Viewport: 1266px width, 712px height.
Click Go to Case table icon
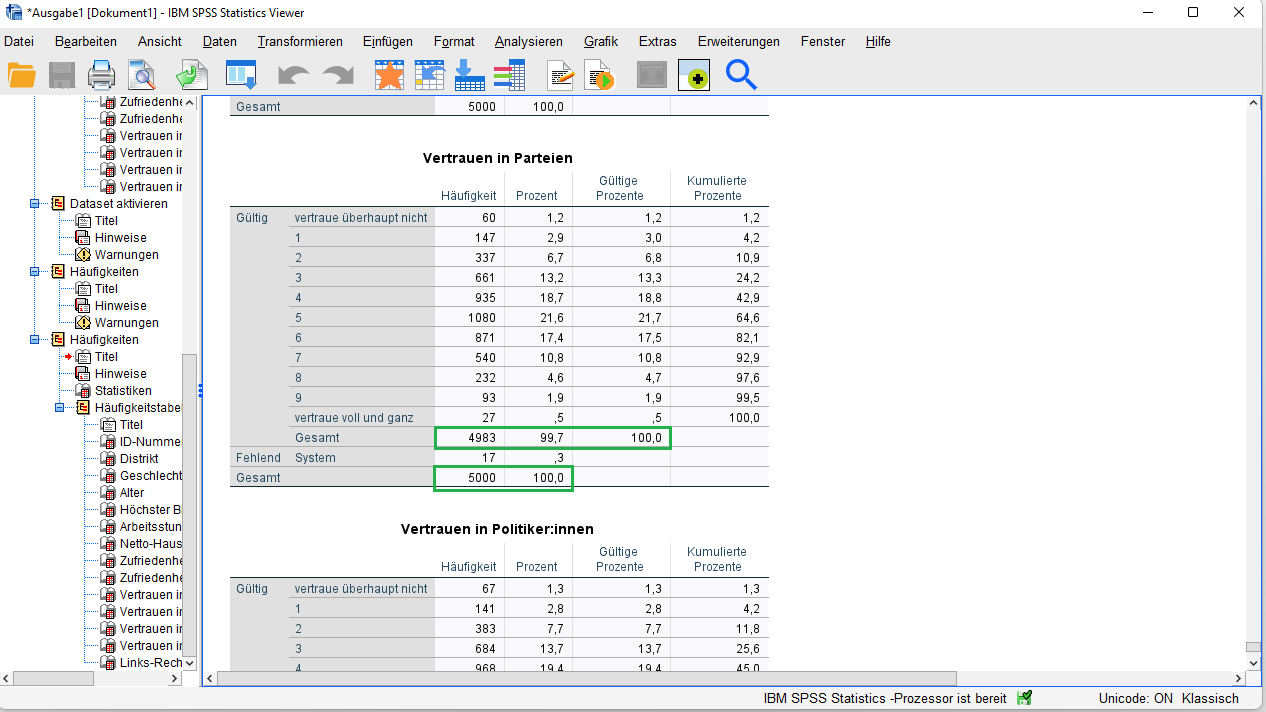pos(429,75)
